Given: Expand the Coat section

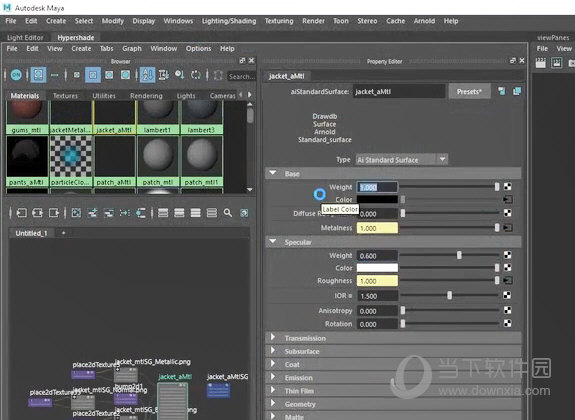Looking at the screenshot, I should point(273,364).
